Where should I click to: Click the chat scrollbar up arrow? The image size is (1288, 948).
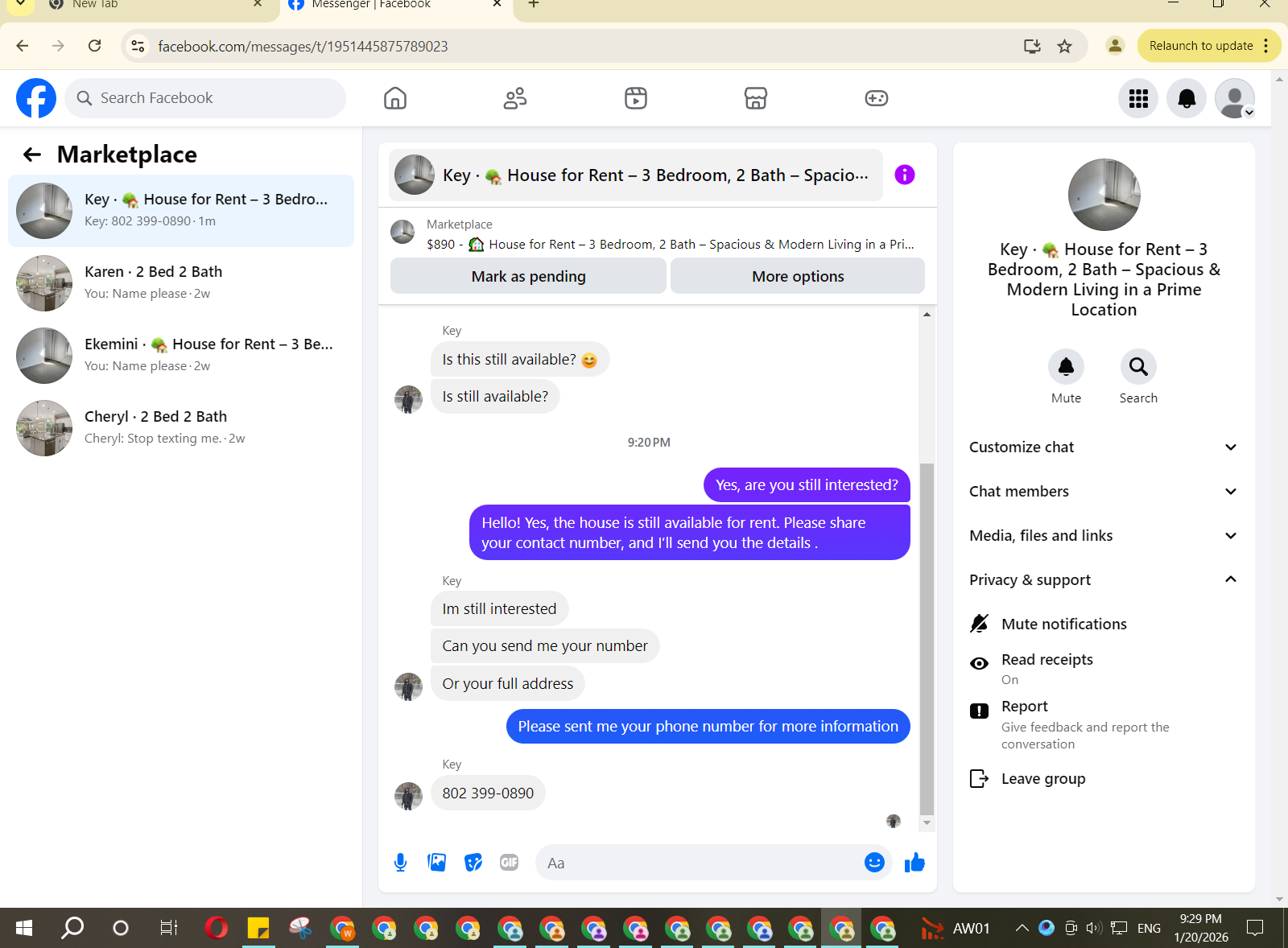coord(927,315)
